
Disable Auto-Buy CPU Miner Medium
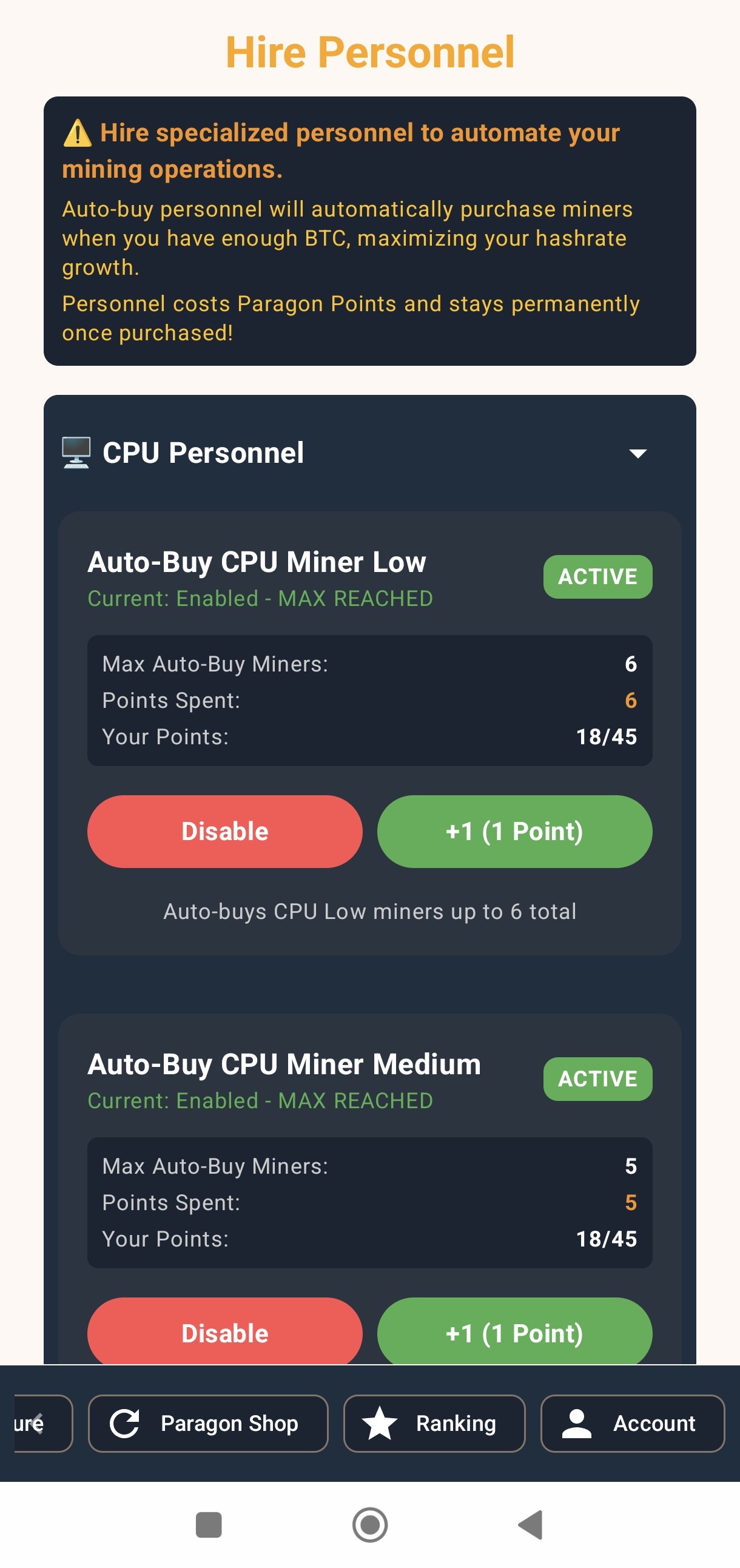(224, 1332)
